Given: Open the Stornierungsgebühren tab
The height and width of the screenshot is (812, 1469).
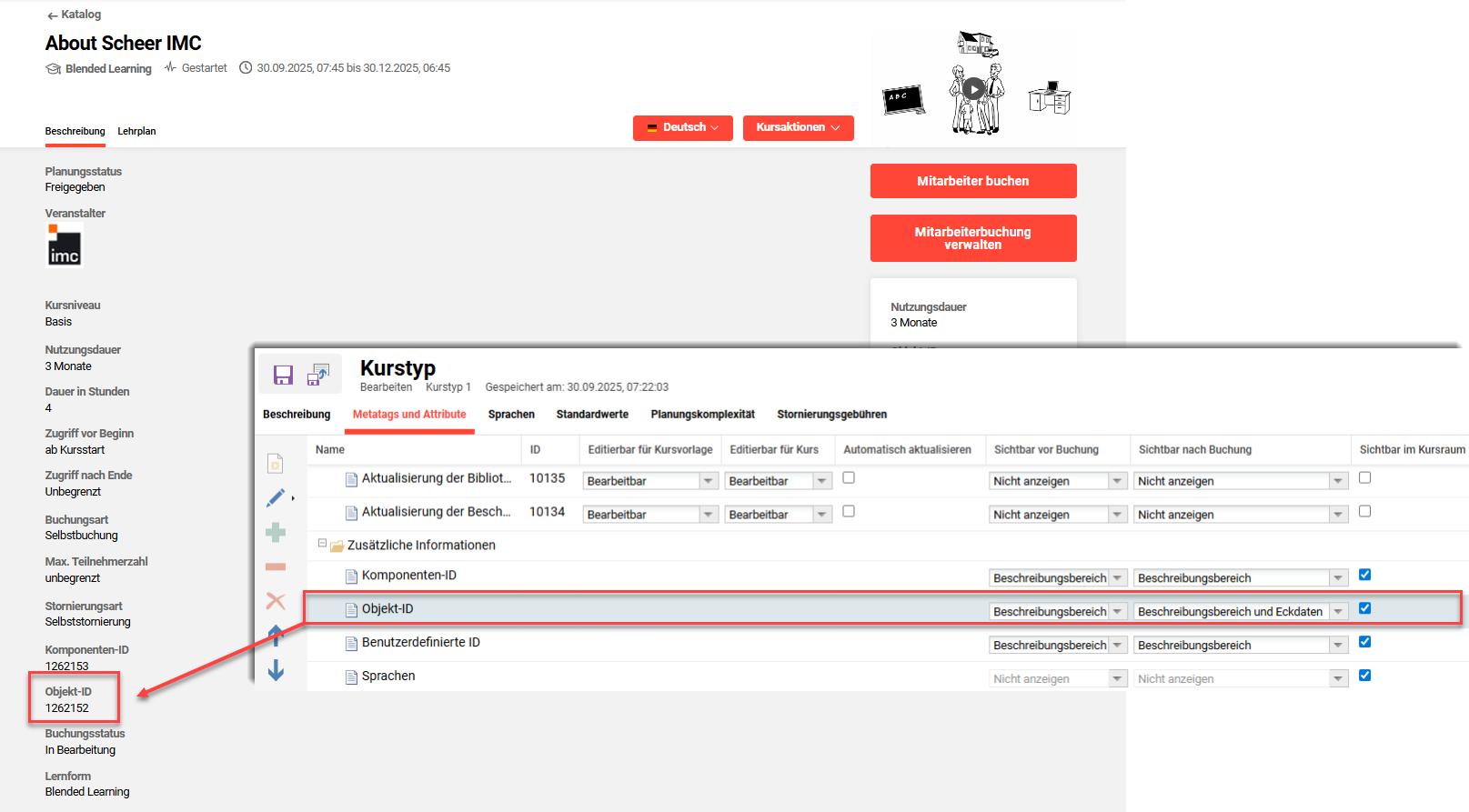Looking at the screenshot, I should point(831,415).
